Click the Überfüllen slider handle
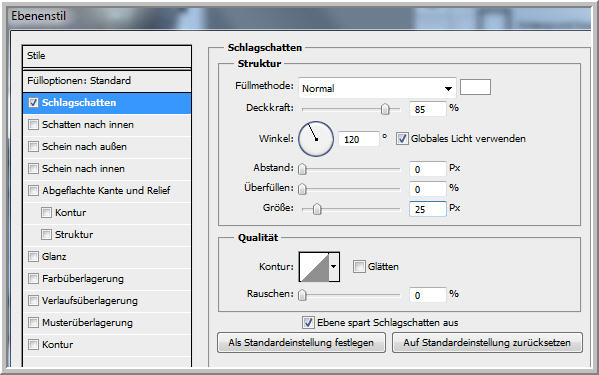 click(x=302, y=189)
